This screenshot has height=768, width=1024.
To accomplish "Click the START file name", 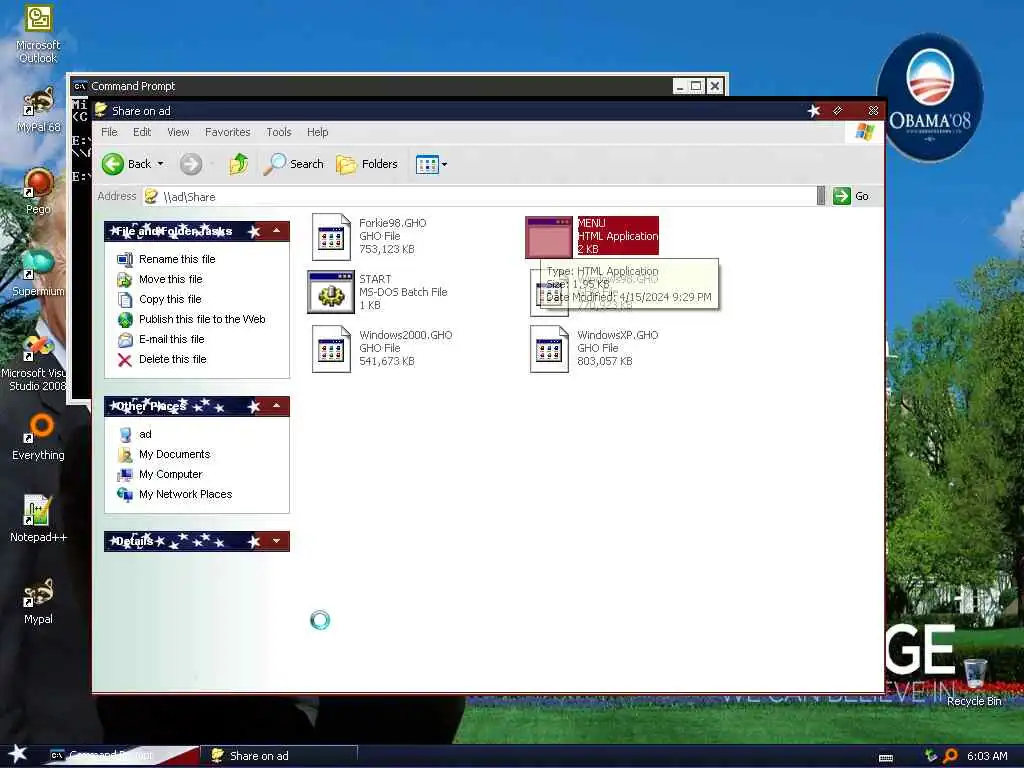I will pos(375,279).
